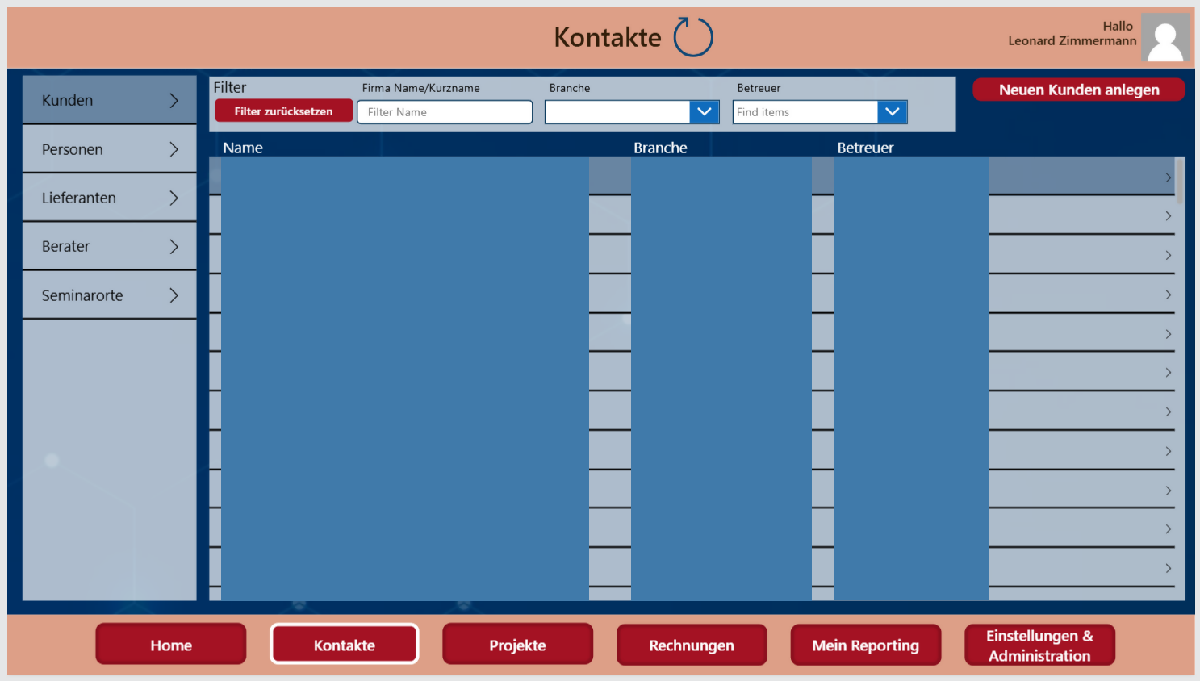Open the Projekte section
1200x681 pixels.
(517, 644)
